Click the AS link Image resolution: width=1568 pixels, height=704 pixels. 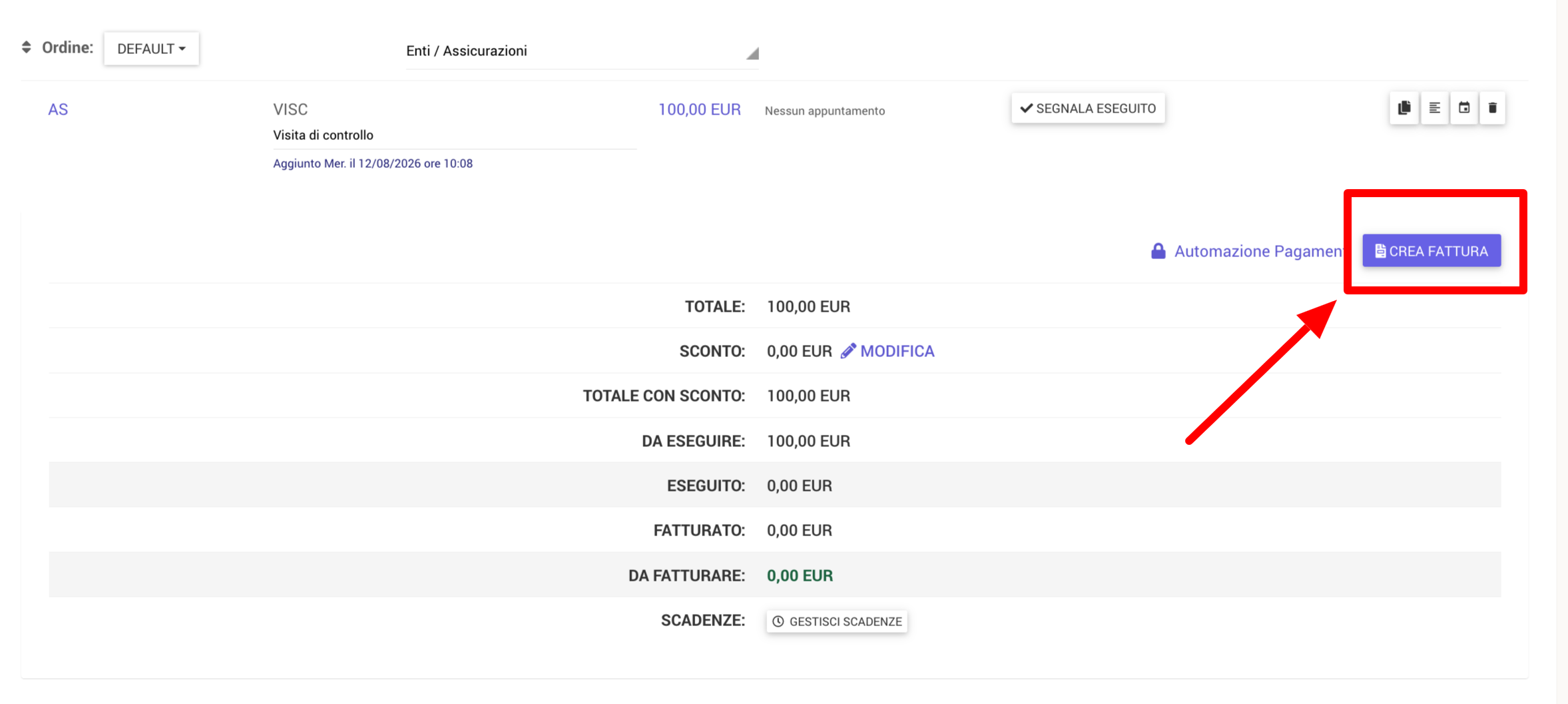58,109
